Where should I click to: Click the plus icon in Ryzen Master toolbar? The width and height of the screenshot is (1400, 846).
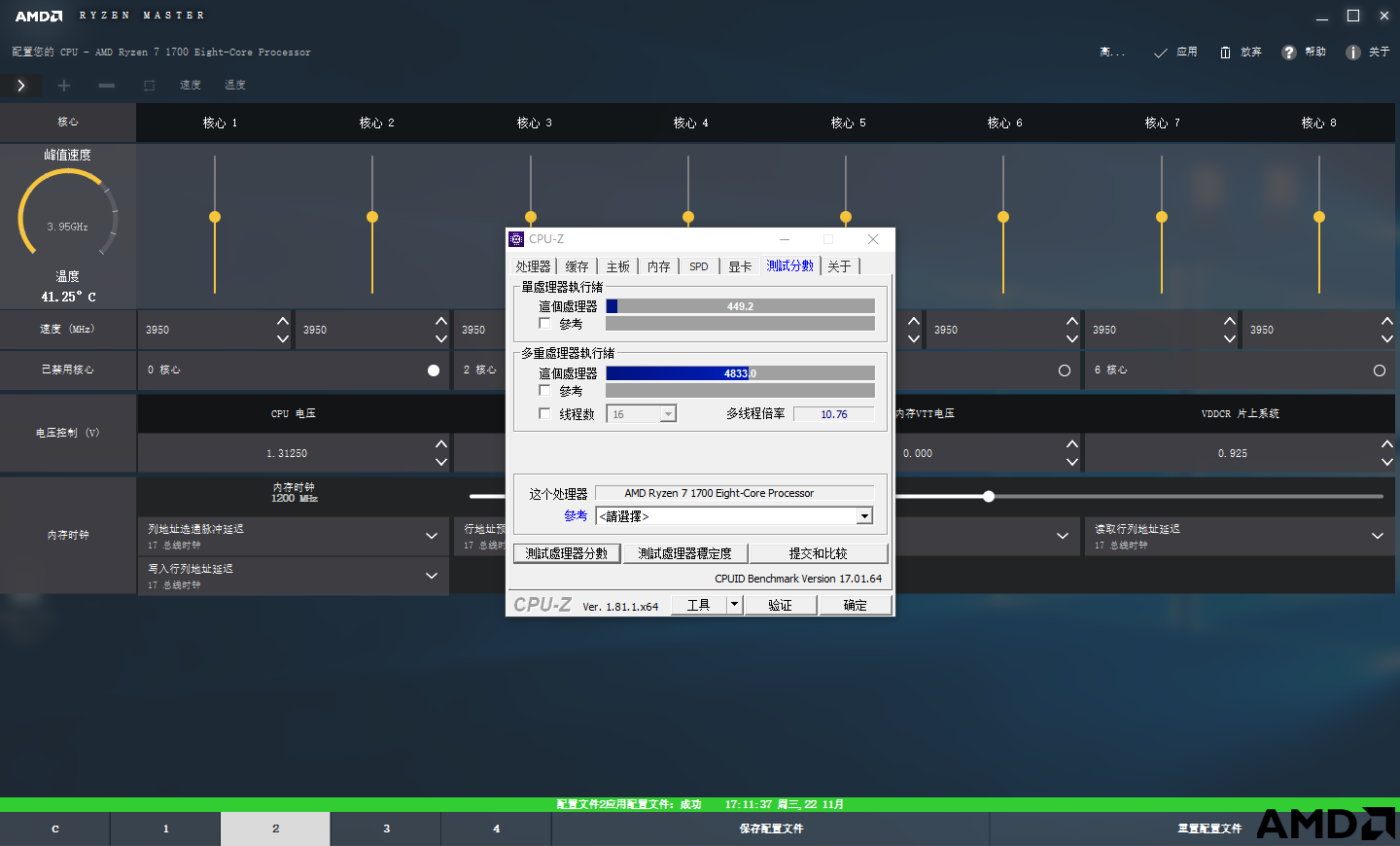coord(64,86)
